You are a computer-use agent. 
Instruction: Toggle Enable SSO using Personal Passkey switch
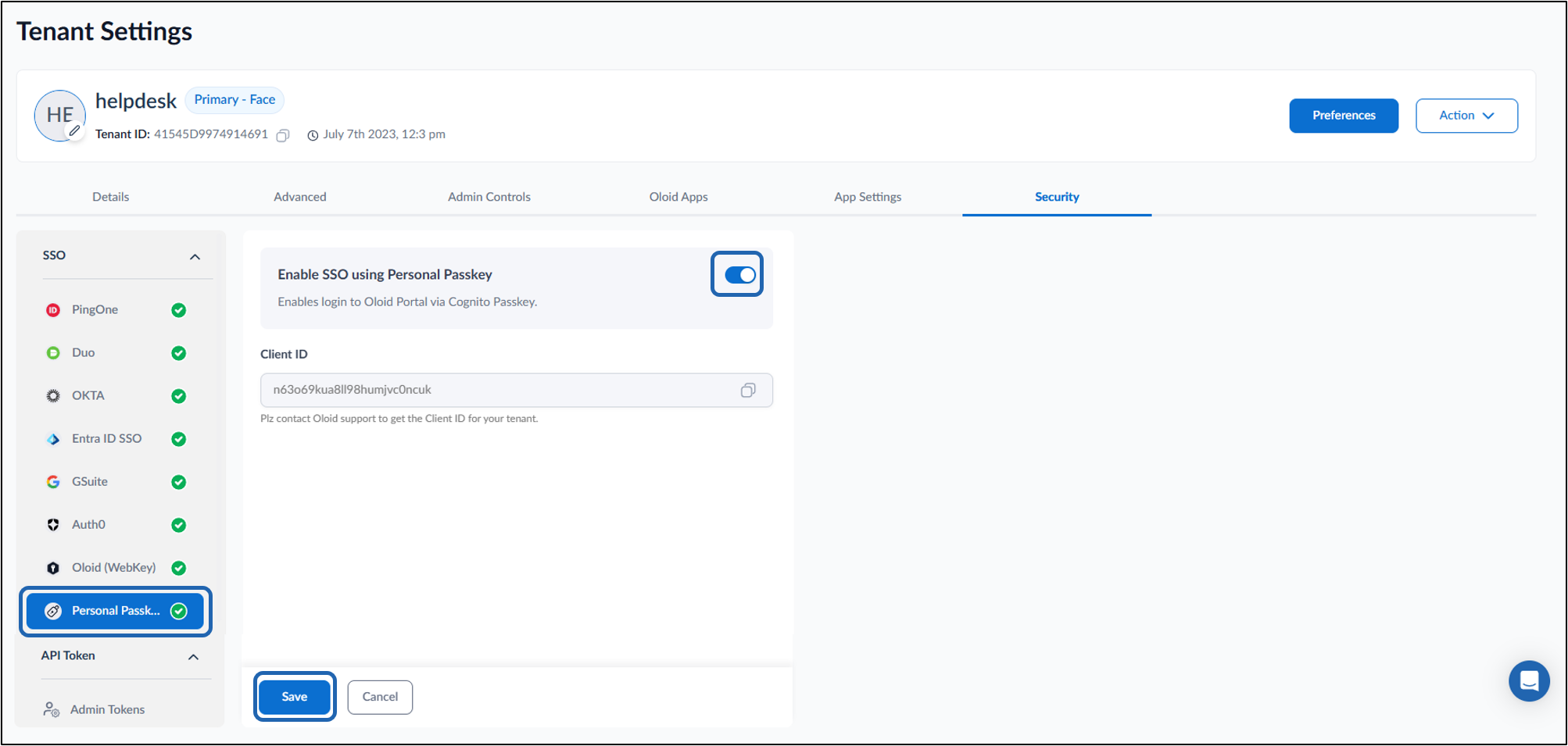point(739,275)
